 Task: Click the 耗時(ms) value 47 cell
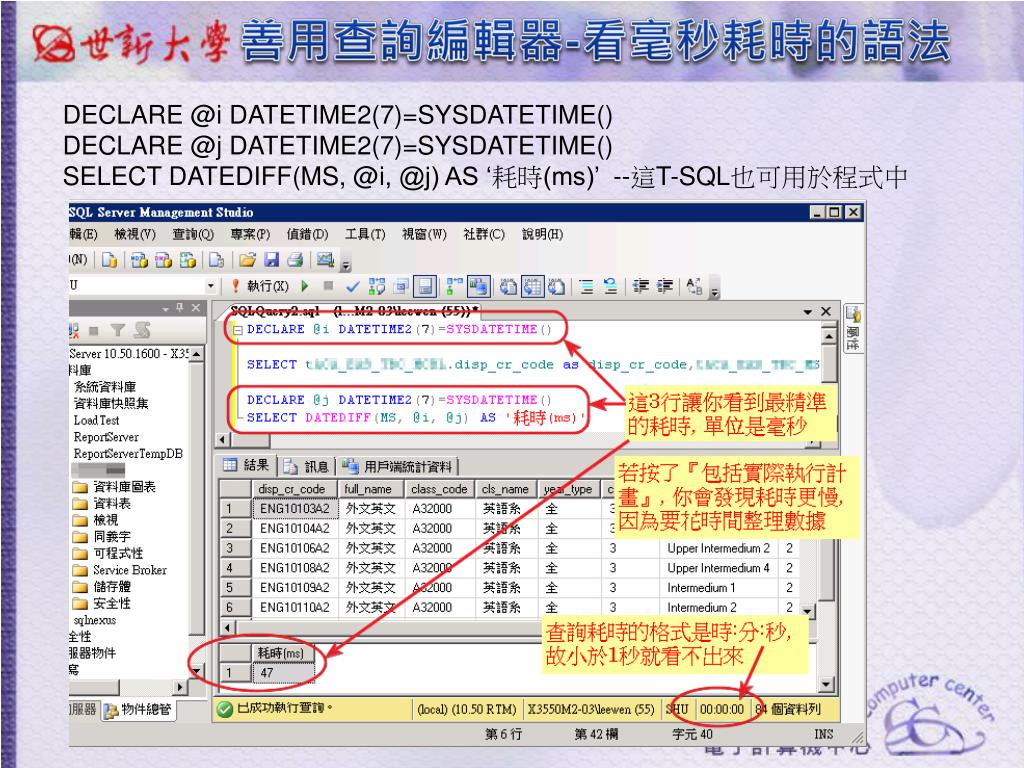284,673
